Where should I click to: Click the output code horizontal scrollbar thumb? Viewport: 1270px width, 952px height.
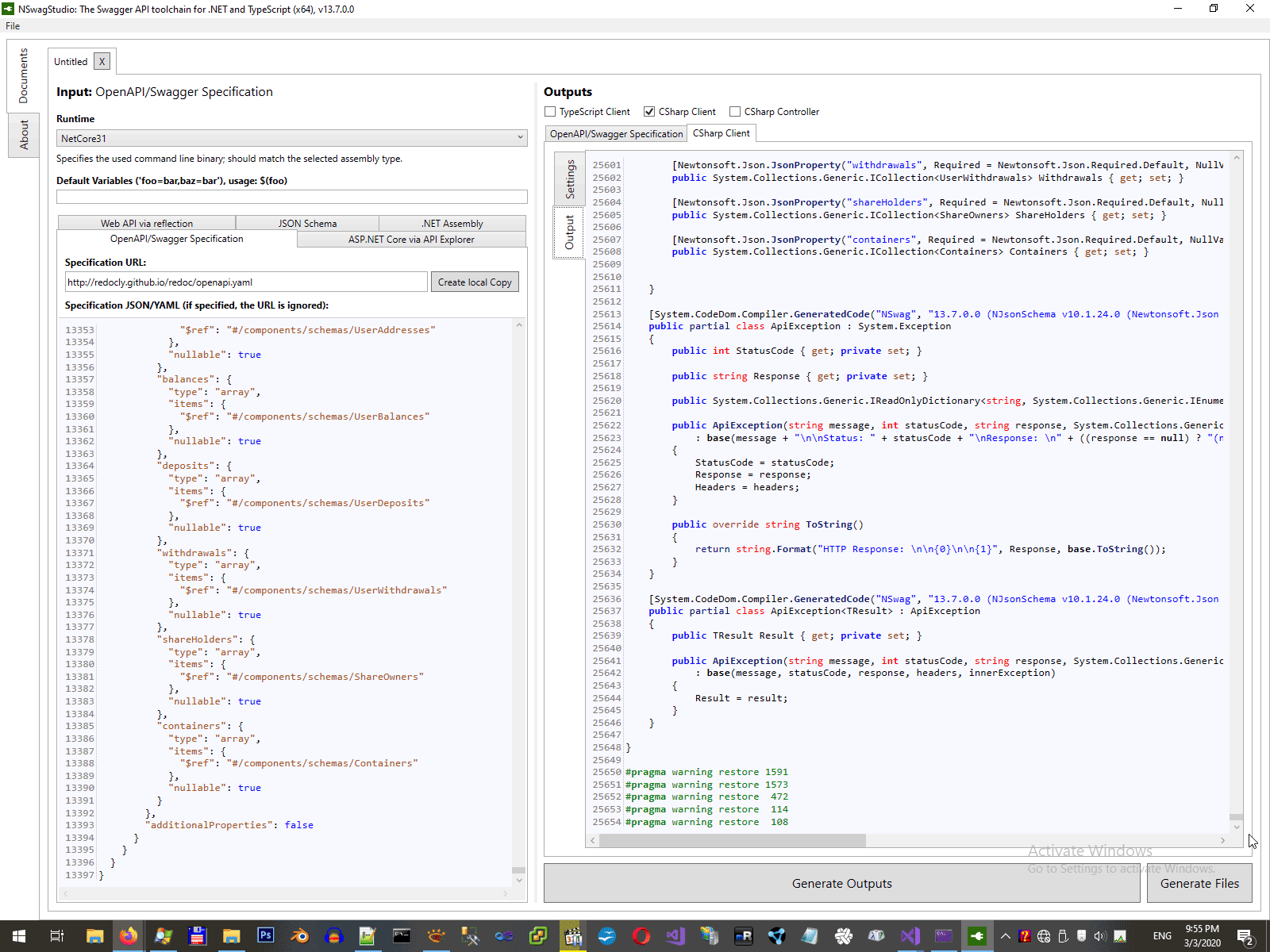coord(732,840)
